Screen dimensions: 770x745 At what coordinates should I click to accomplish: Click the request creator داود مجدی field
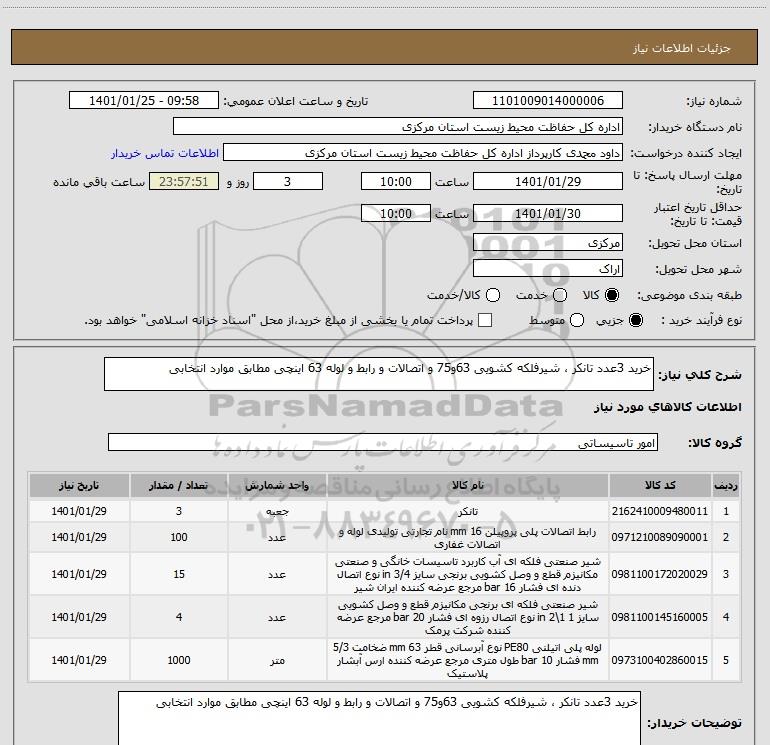pos(423,153)
